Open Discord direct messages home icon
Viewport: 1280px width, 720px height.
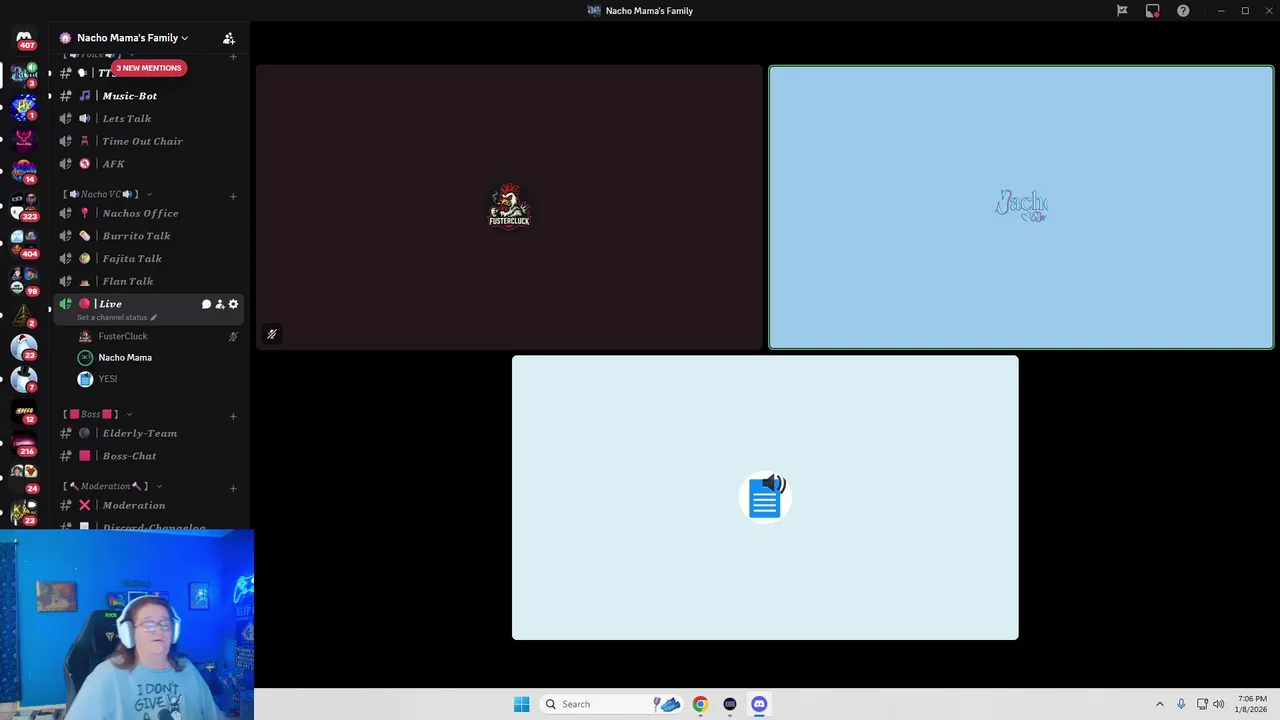pos(24,38)
